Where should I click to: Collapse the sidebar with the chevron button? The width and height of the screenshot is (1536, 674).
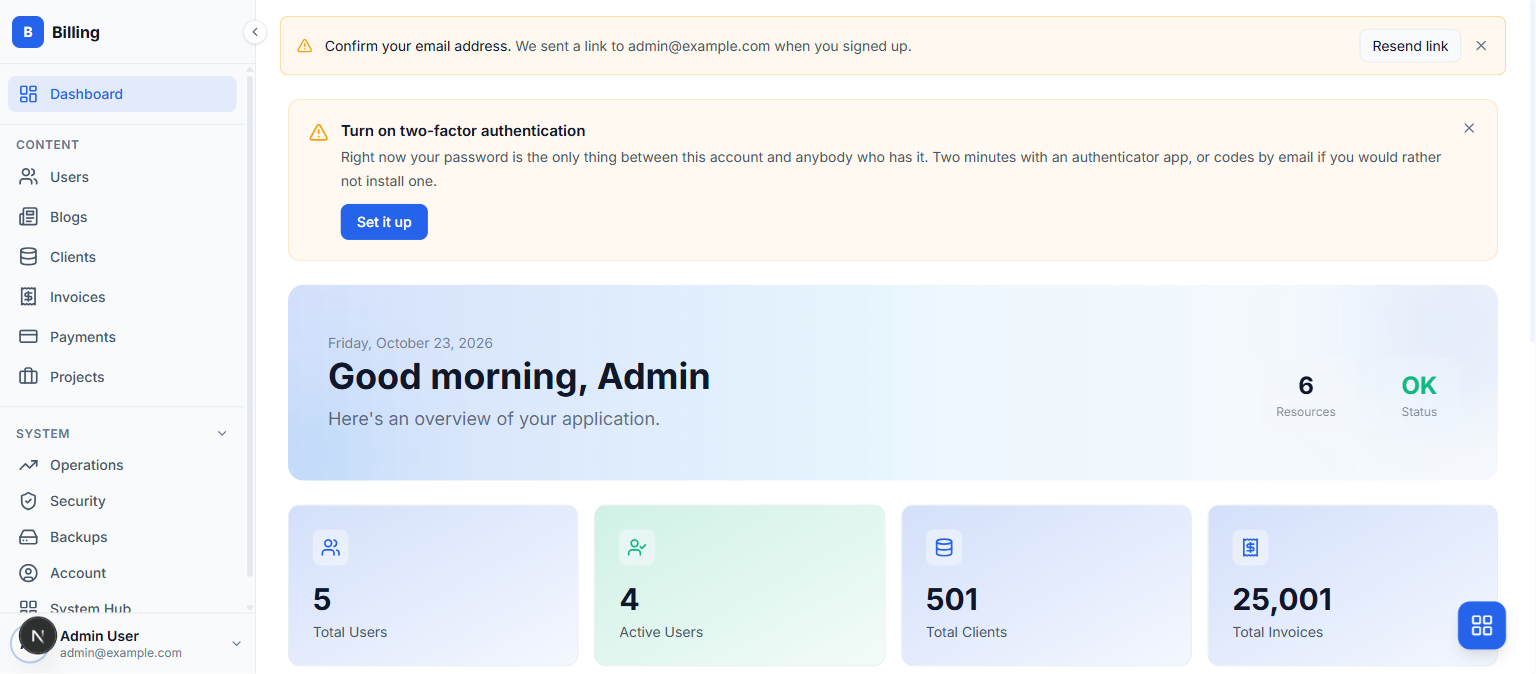[x=255, y=32]
